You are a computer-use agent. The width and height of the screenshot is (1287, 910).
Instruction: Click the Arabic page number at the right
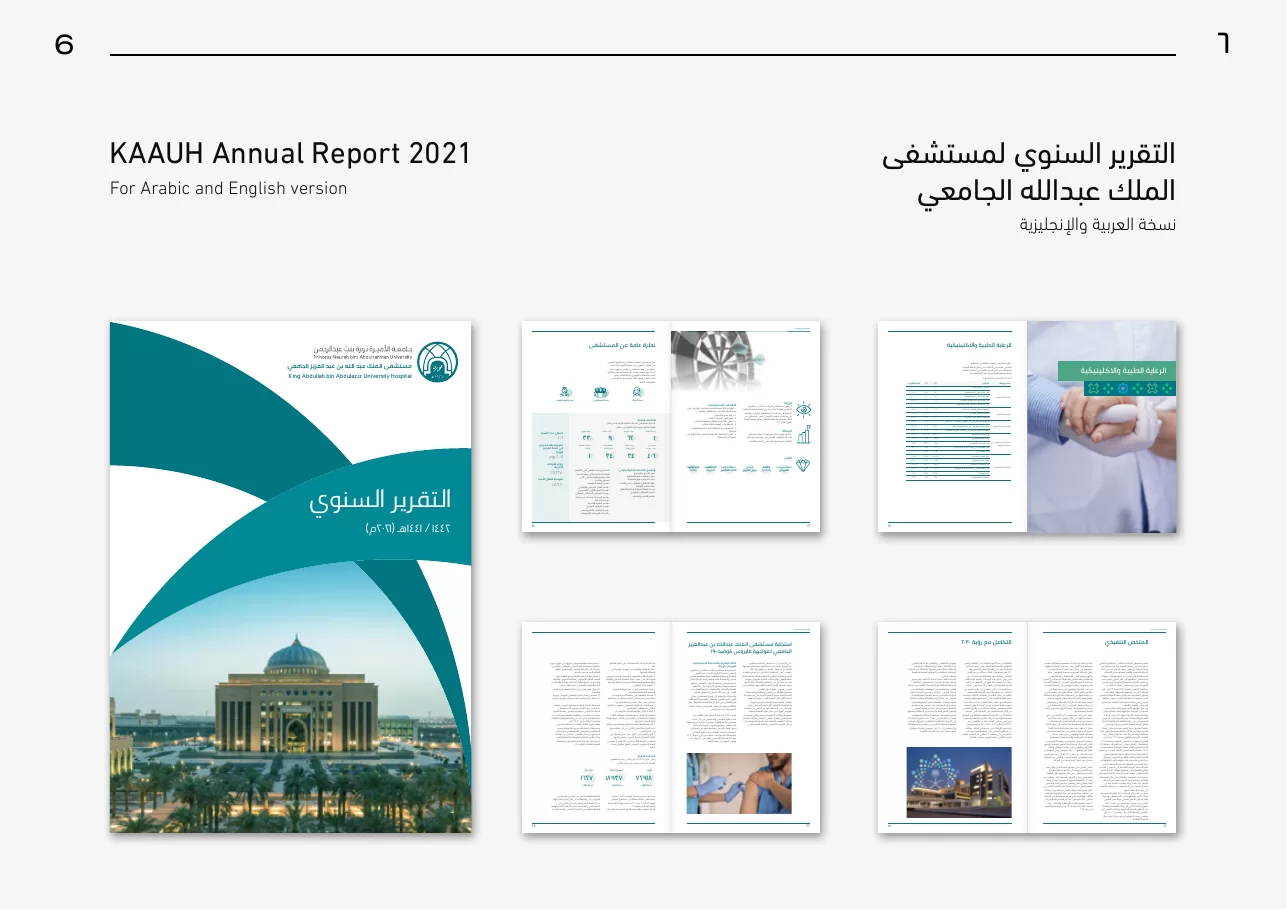(x=1223, y=43)
